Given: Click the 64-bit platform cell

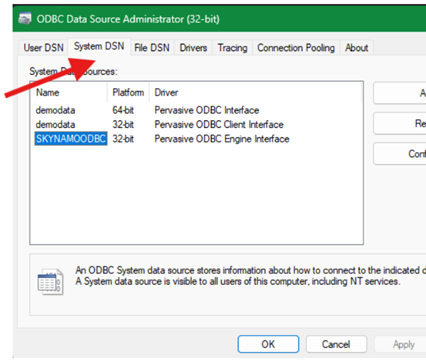Looking at the screenshot, I should click(x=123, y=110).
